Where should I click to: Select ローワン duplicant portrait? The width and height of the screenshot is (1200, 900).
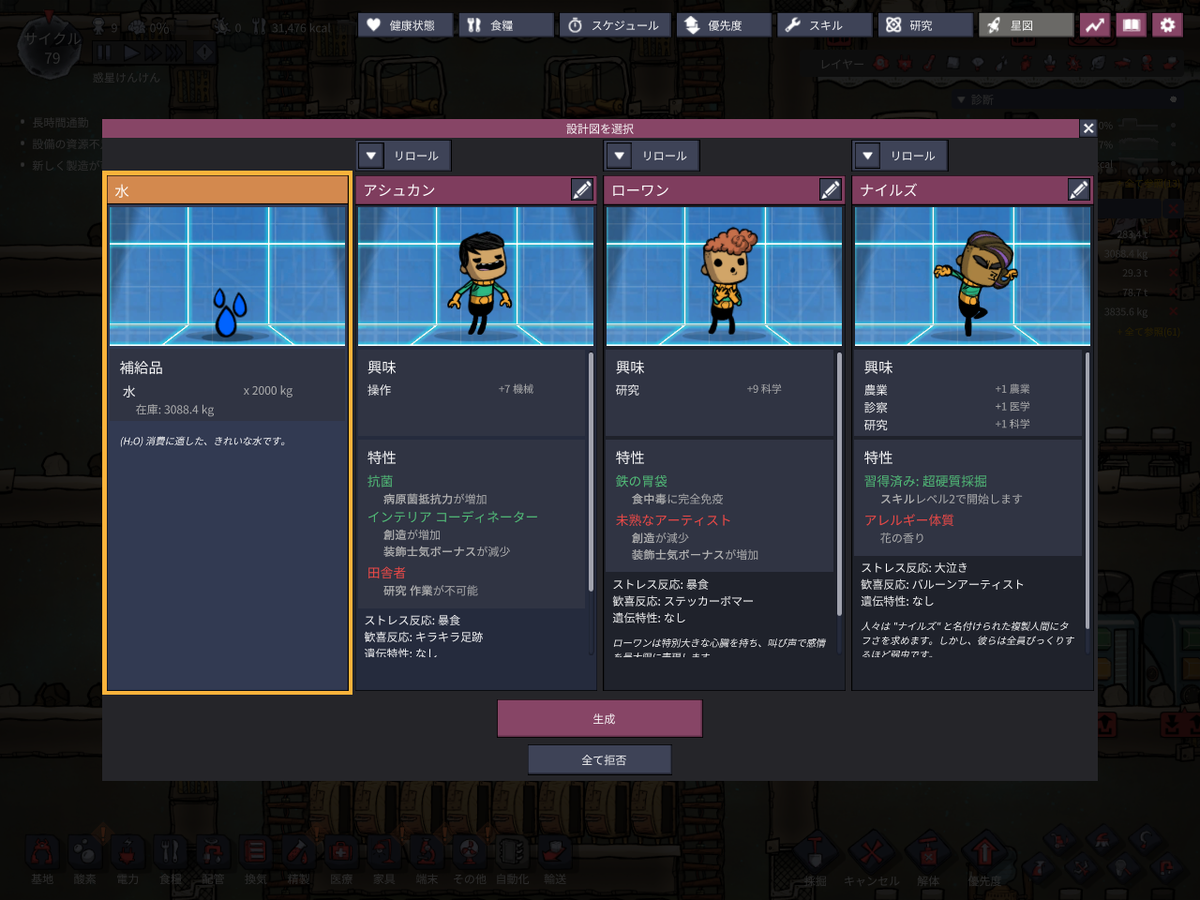click(724, 276)
